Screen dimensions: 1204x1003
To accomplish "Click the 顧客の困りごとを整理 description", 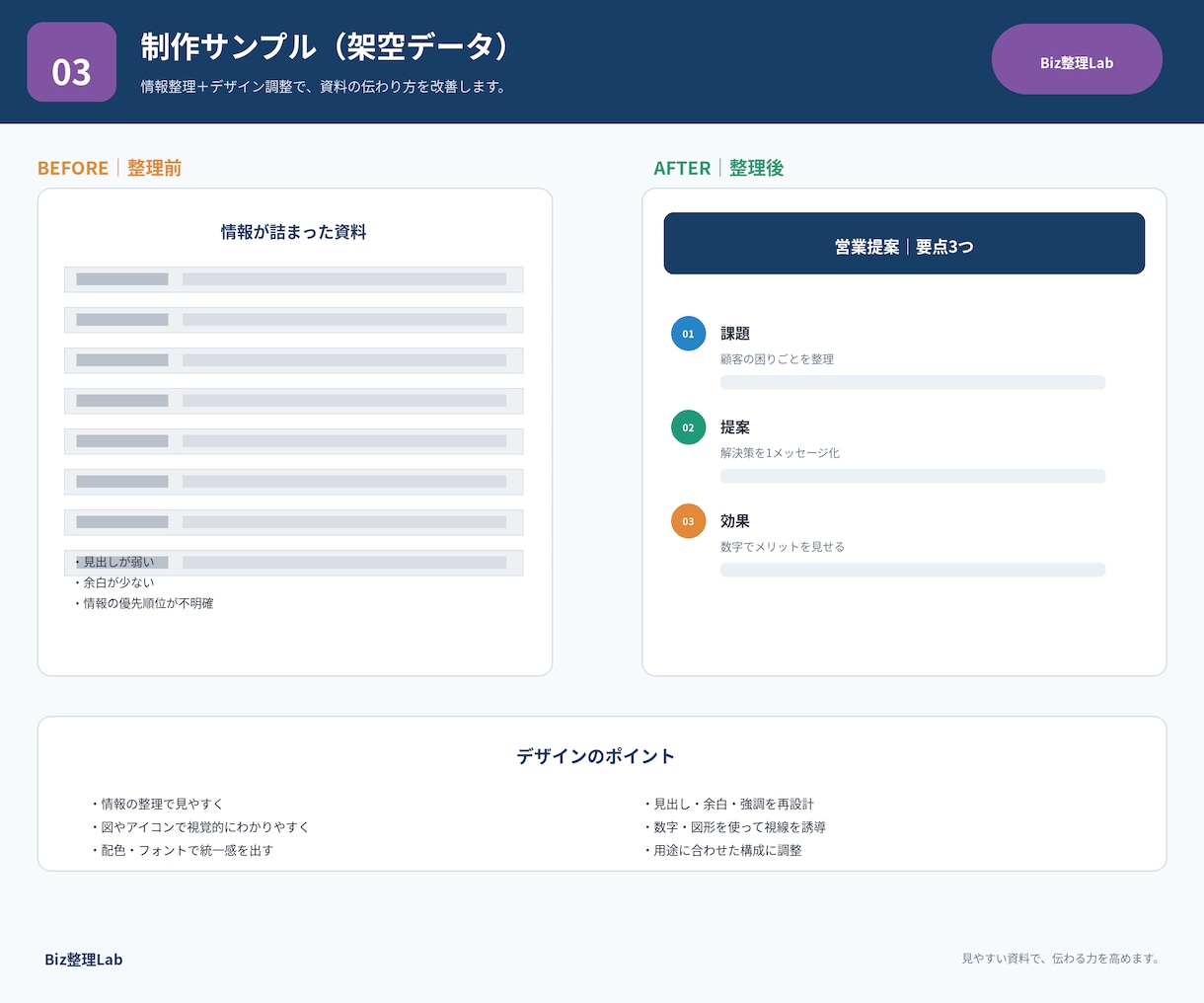I will [x=778, y=359].
